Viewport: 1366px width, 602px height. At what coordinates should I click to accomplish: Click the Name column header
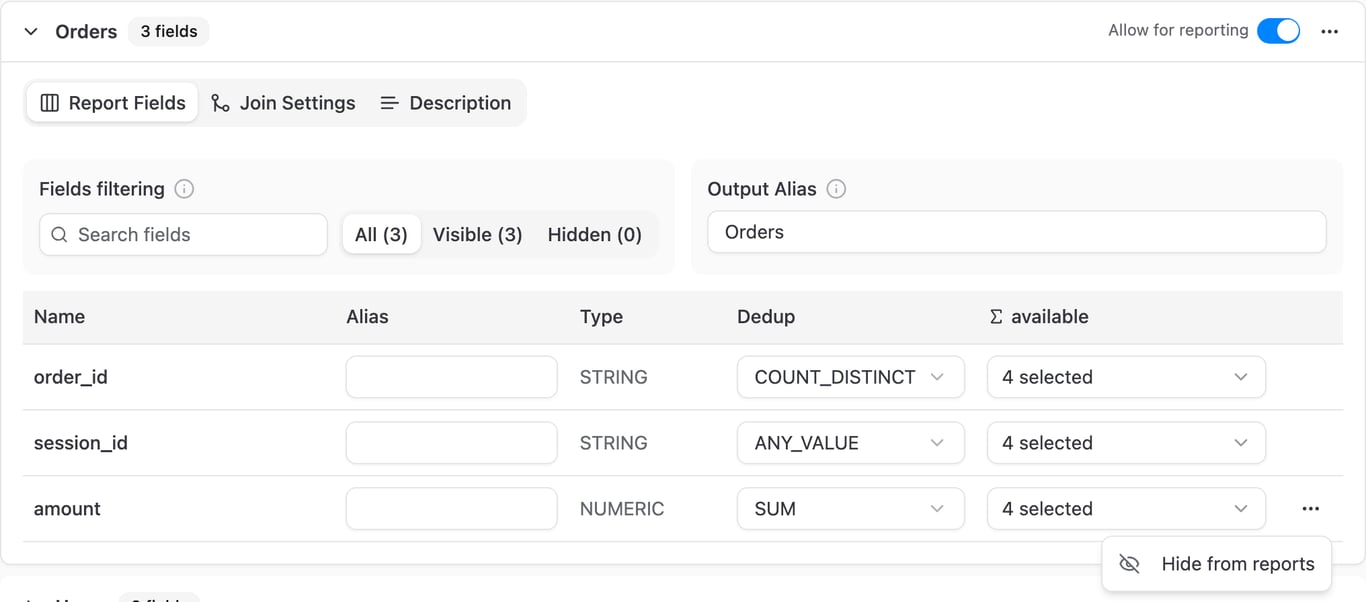59,317
